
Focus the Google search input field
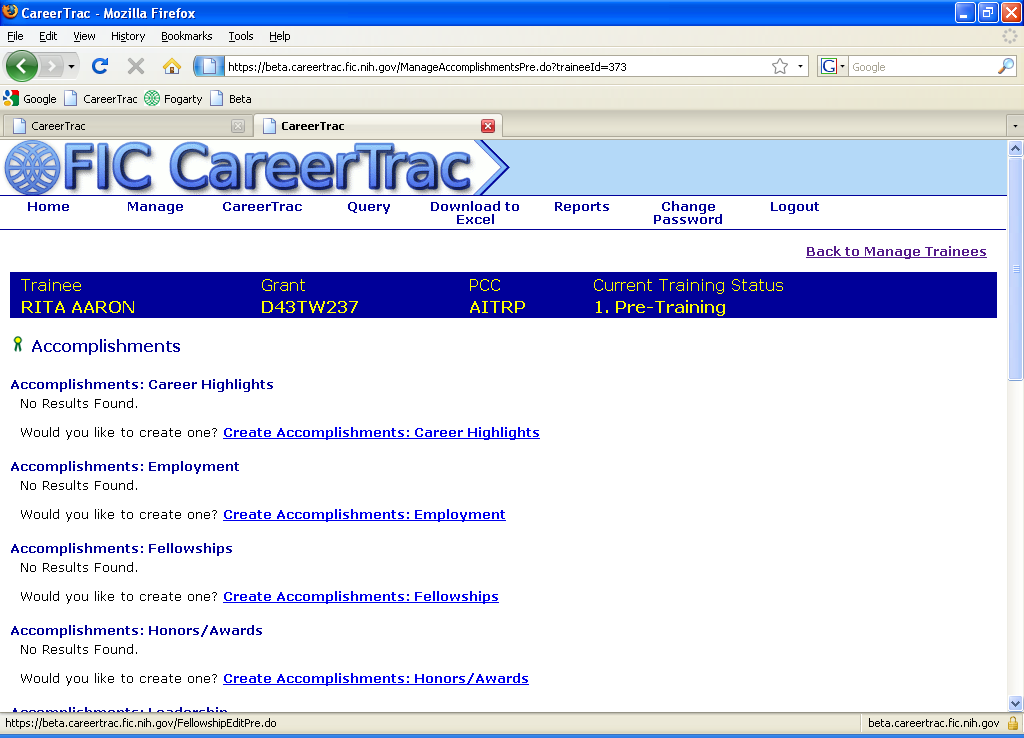pyautogui.click(x=923, y=67)
